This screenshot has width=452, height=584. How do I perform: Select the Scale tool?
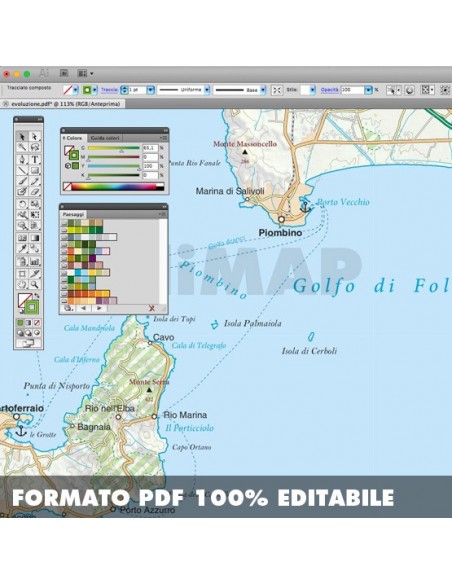35,204
